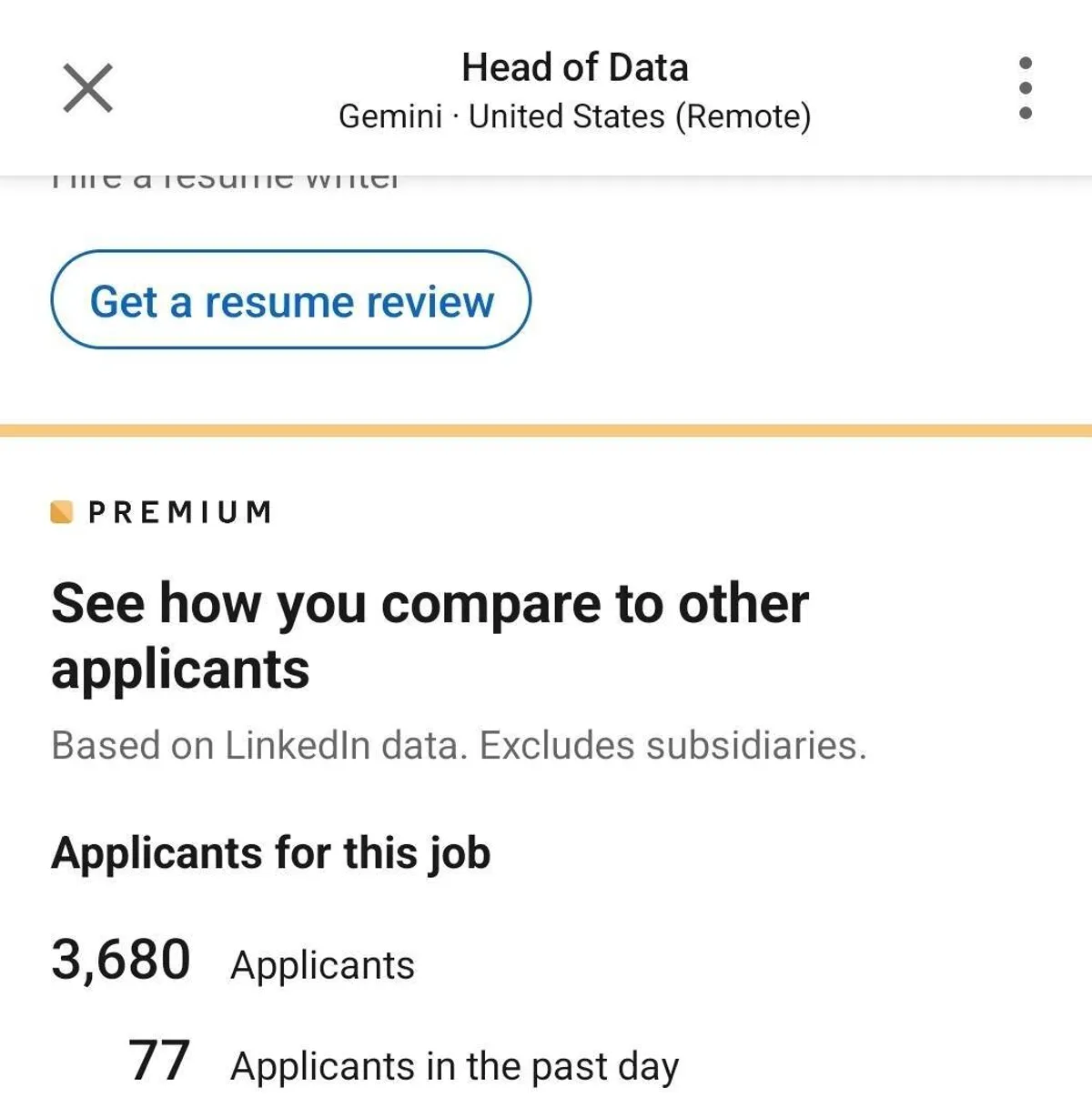Screen dimensions: 1092x1118
Task: Open the three-dot more options menu
Action: 1025,88
